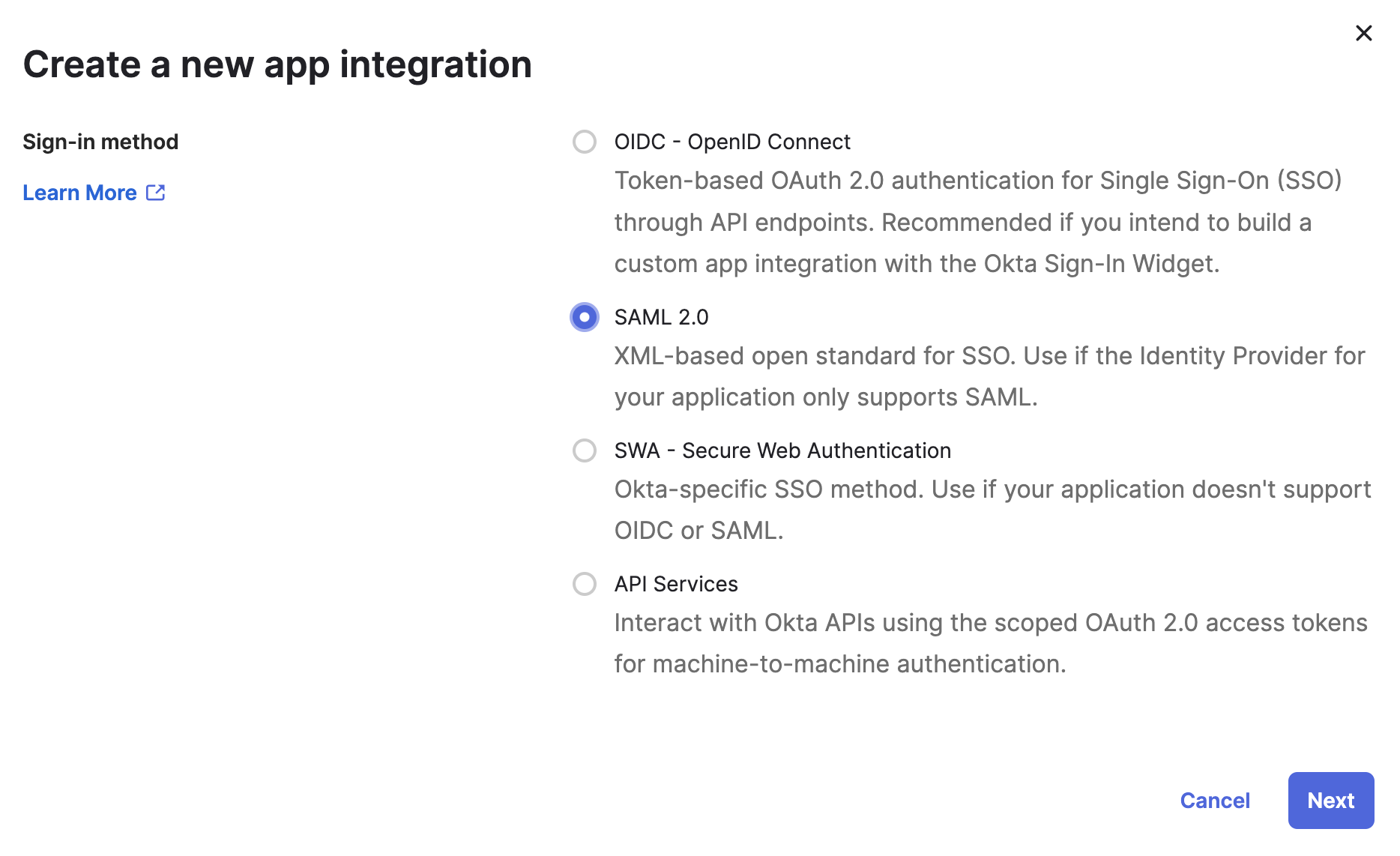Close the app integration dialog
The width and height of the screenshot is (1400, 856).
tap(1363, 33)
